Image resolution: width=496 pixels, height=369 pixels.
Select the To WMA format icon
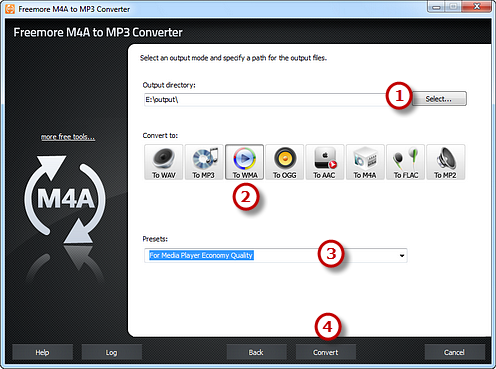(x=244, y=162)
